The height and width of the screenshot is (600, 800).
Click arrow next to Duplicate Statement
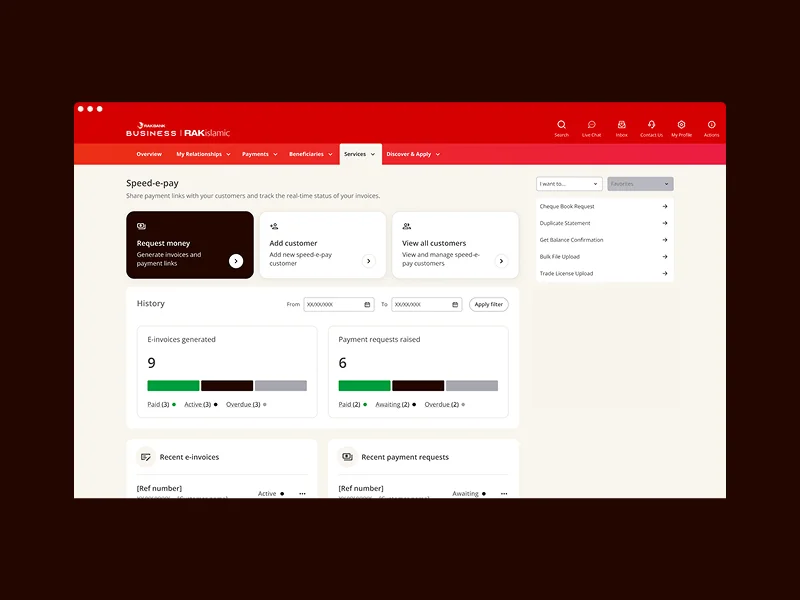665,223
